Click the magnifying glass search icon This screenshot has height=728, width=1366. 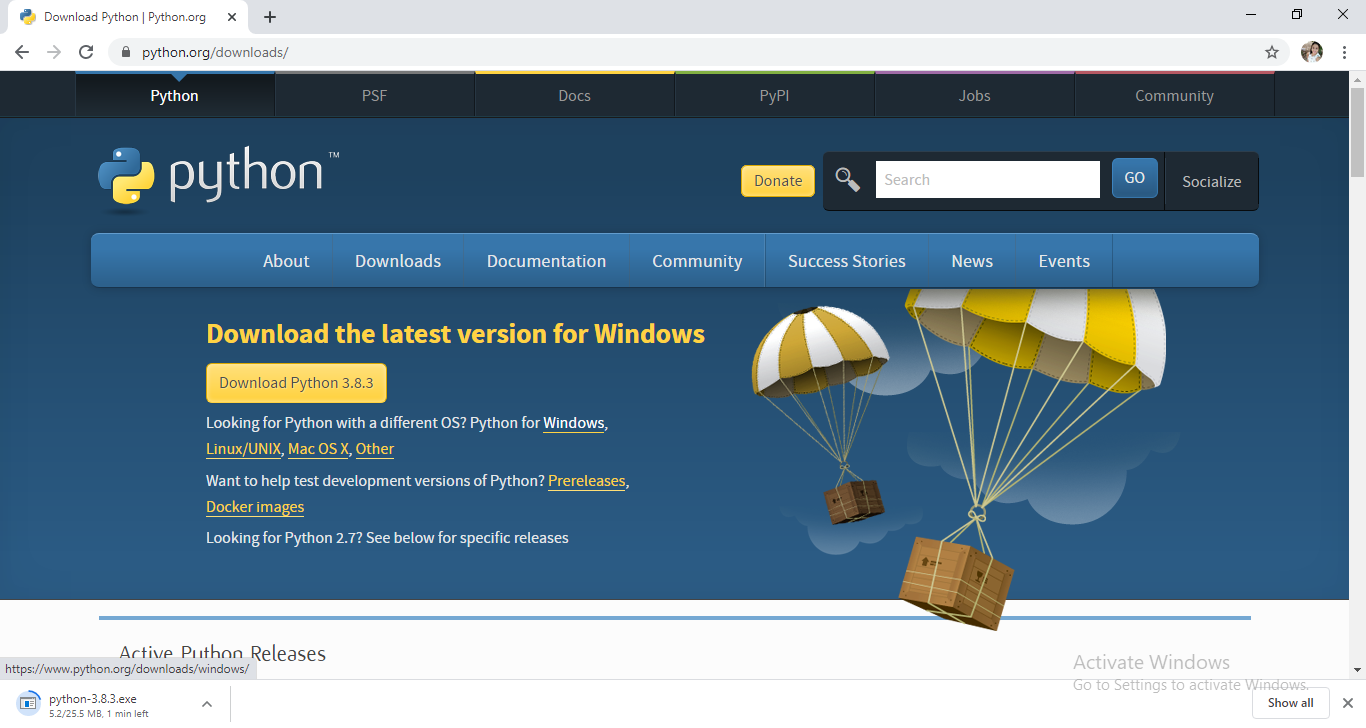(x=848, y=180)
